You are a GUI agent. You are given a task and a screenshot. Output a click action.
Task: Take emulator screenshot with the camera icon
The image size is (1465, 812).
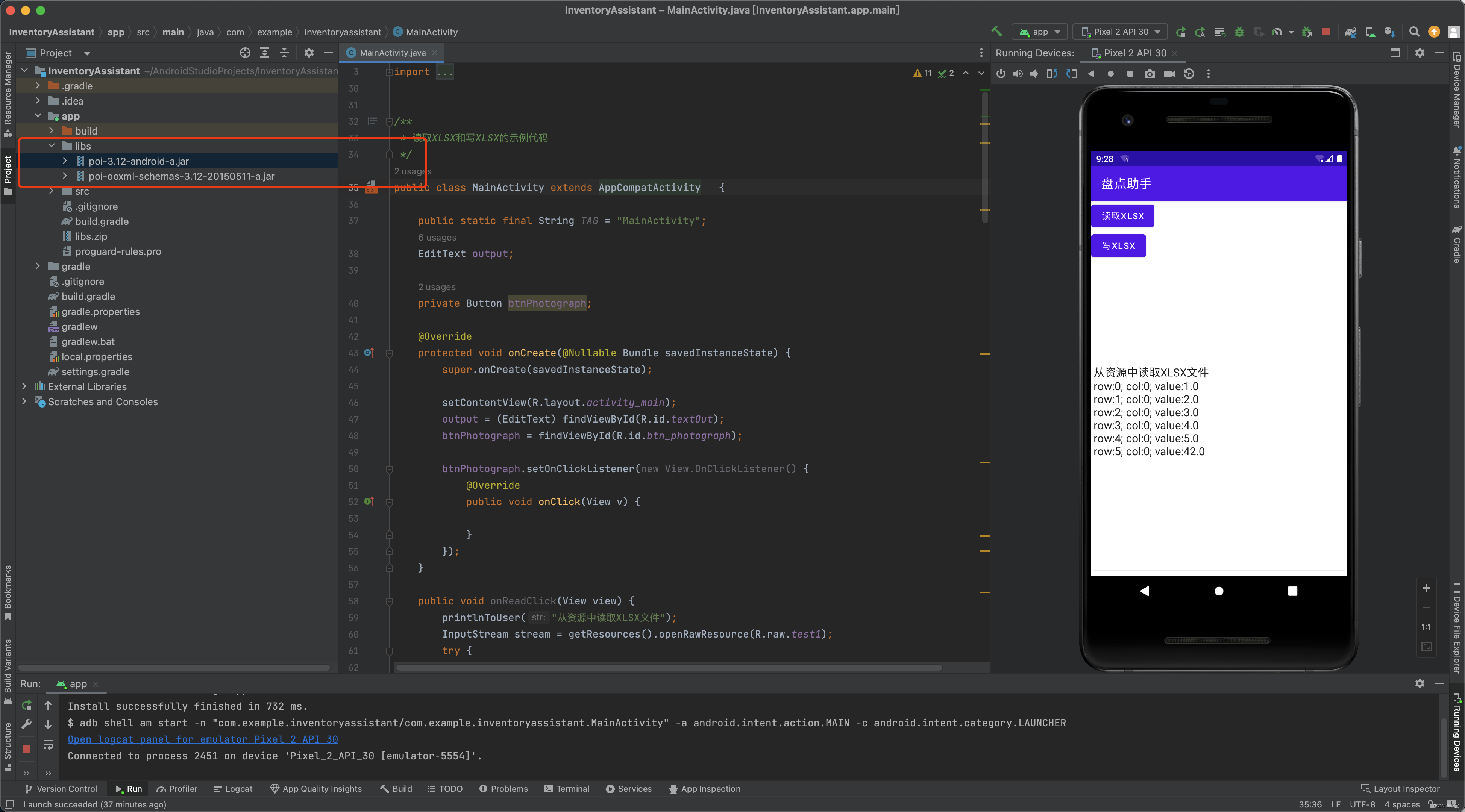1150,74
